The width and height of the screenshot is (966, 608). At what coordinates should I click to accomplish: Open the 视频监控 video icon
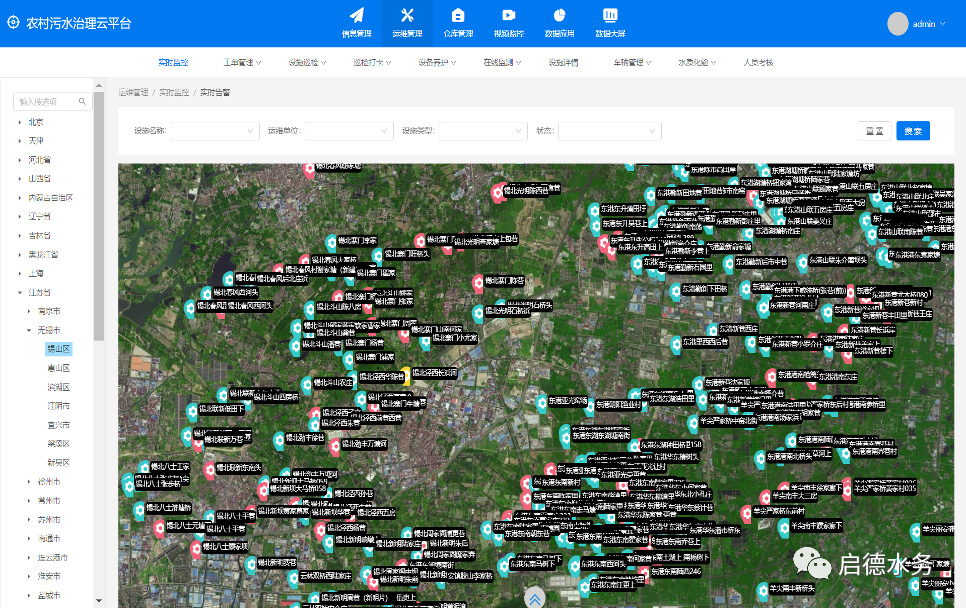(x=508, y=16)
